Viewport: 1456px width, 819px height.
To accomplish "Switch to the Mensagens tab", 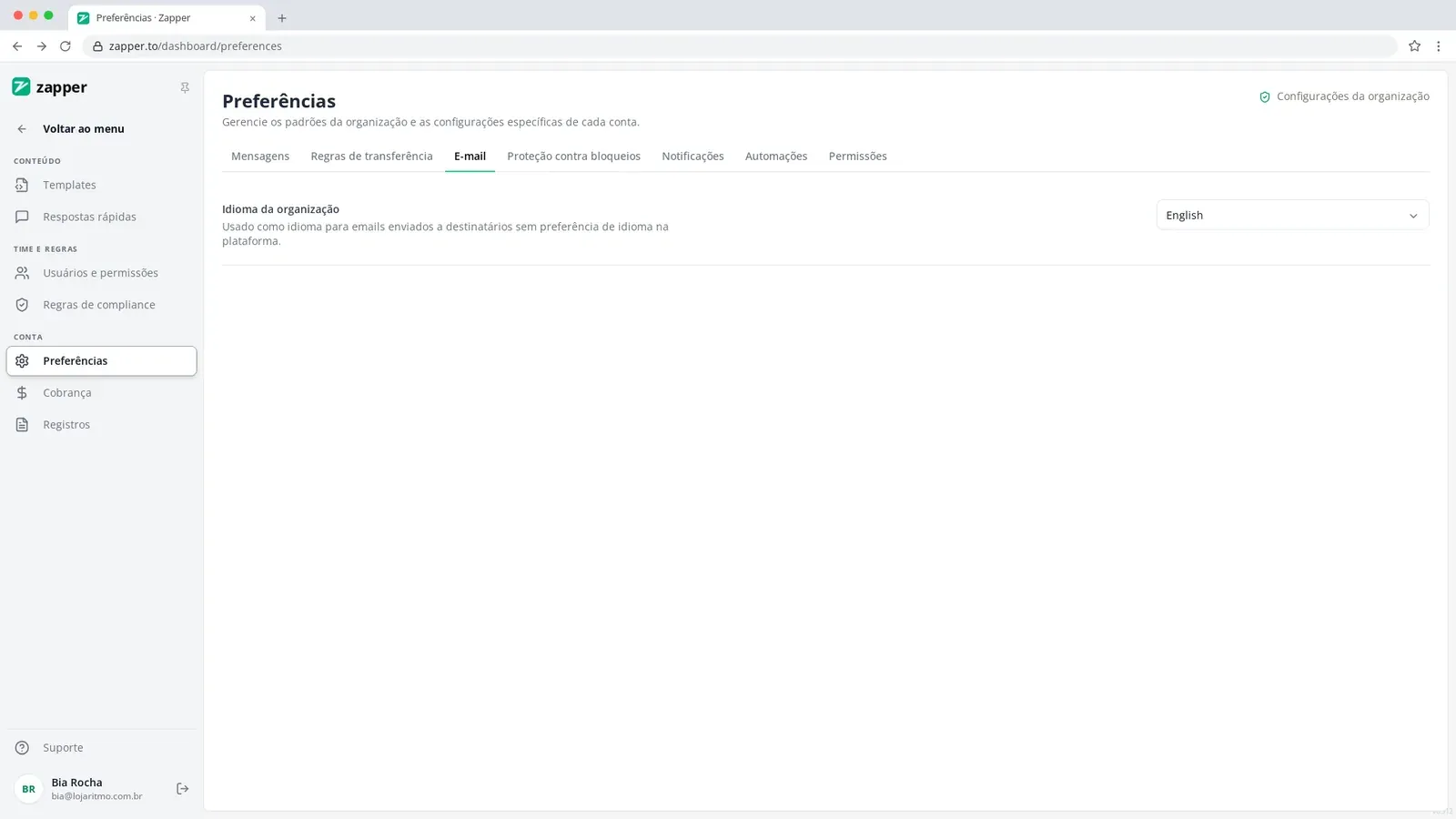I will [x=260, y=157].
